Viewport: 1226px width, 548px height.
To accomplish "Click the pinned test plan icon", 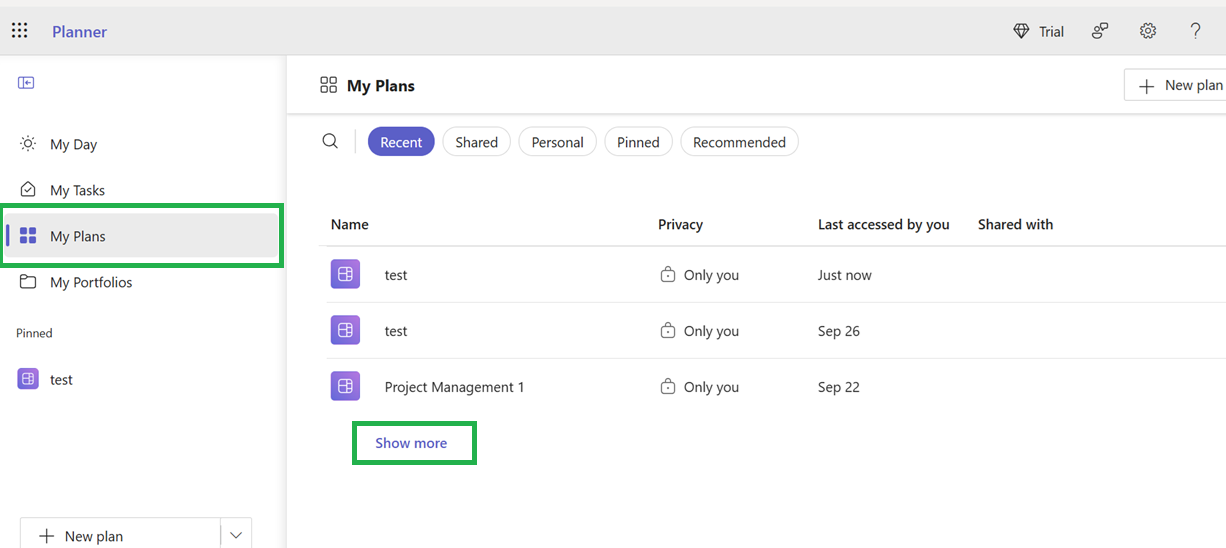I will (28, 379).
